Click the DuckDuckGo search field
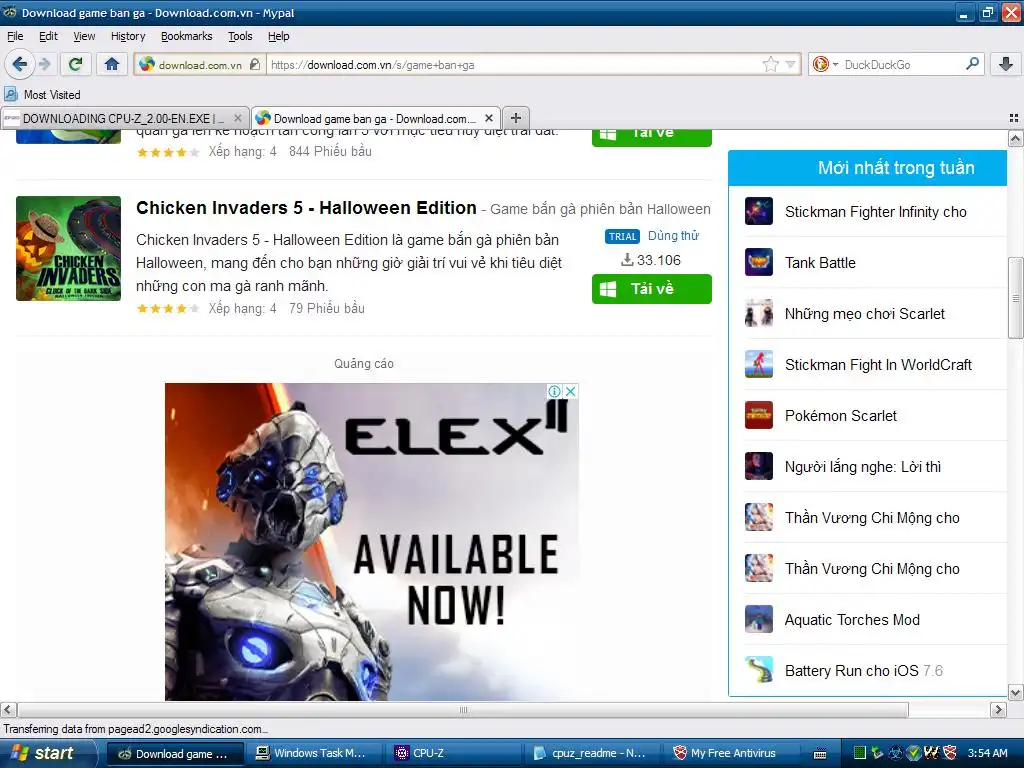The image size is (1024, 768). [903, 65]
